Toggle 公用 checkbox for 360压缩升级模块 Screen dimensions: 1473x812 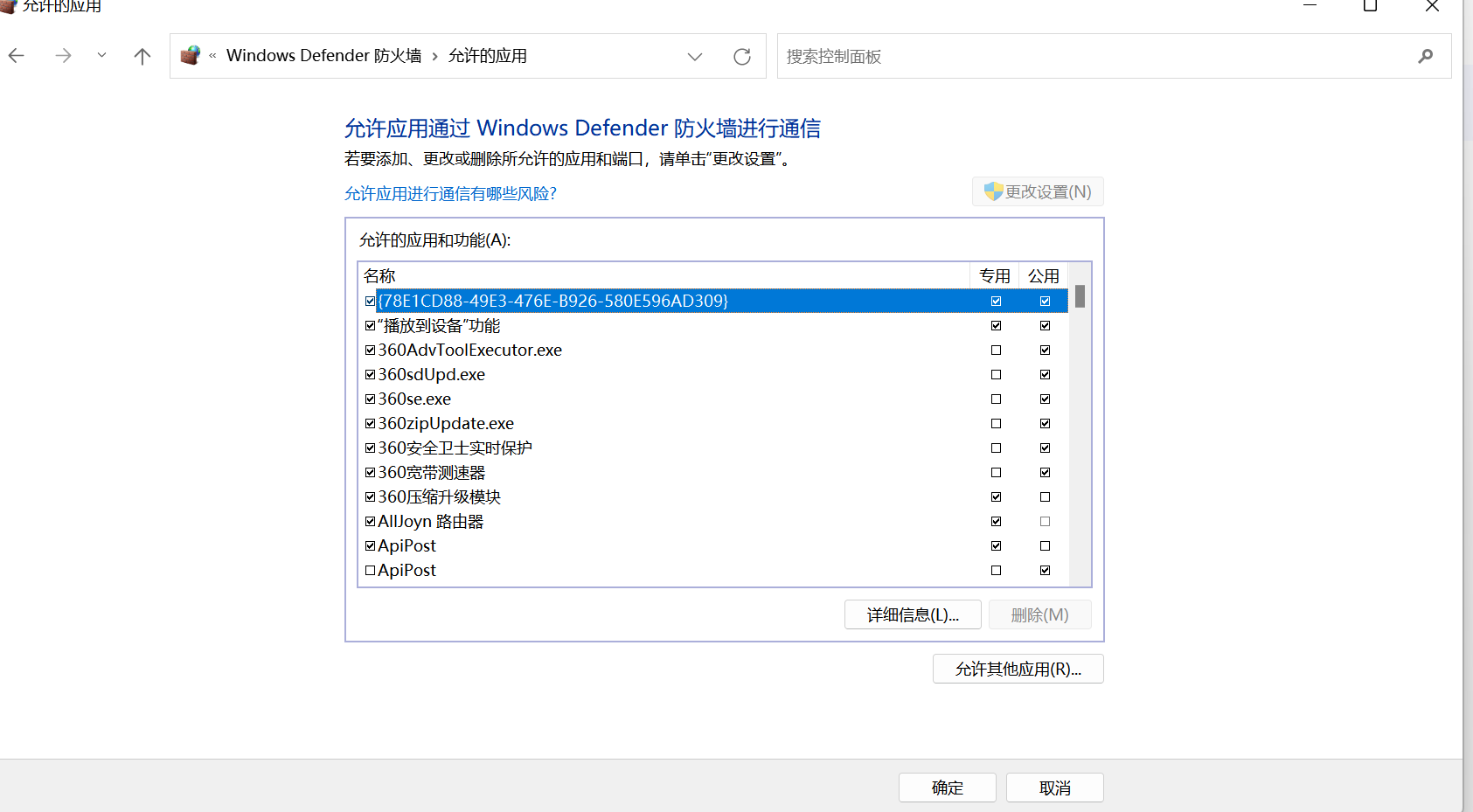1045,496
